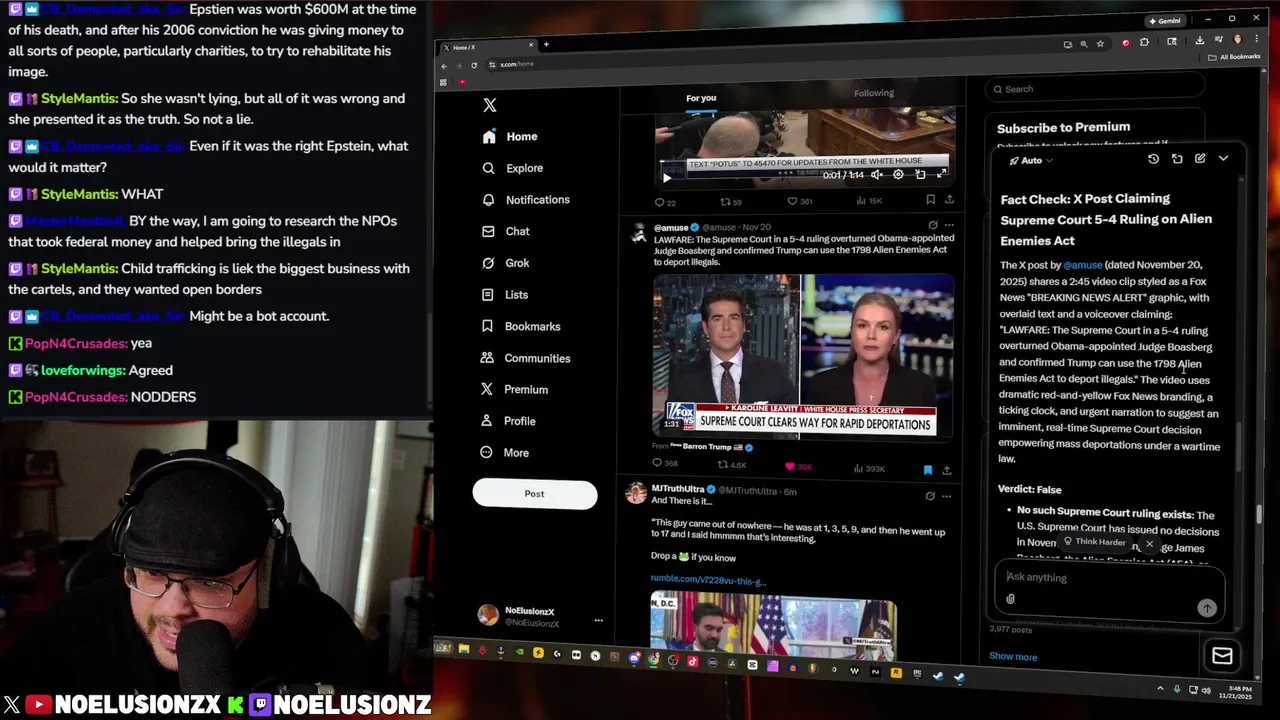
Task: Open the Fox News video thumbnail
Action: [x=803, y=356]
